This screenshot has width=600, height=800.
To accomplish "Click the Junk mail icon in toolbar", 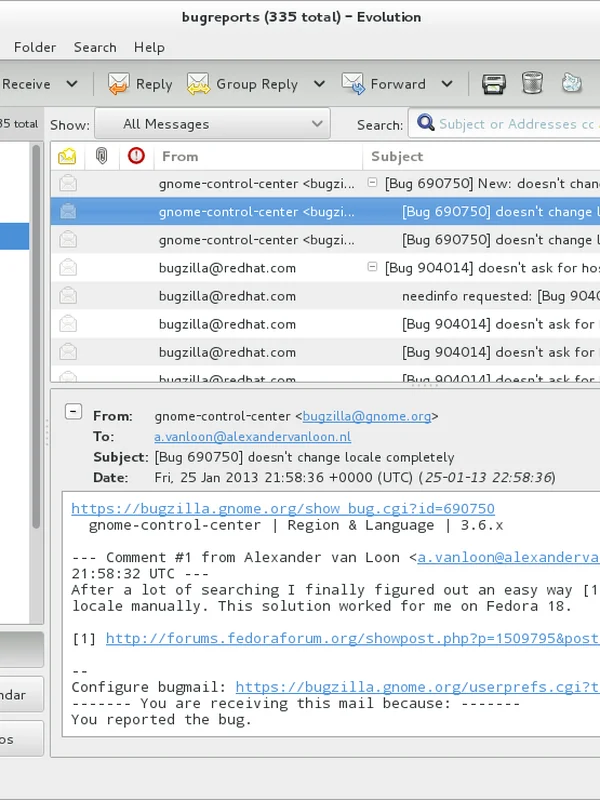I will pyautogui.click(x=571, y=83).
